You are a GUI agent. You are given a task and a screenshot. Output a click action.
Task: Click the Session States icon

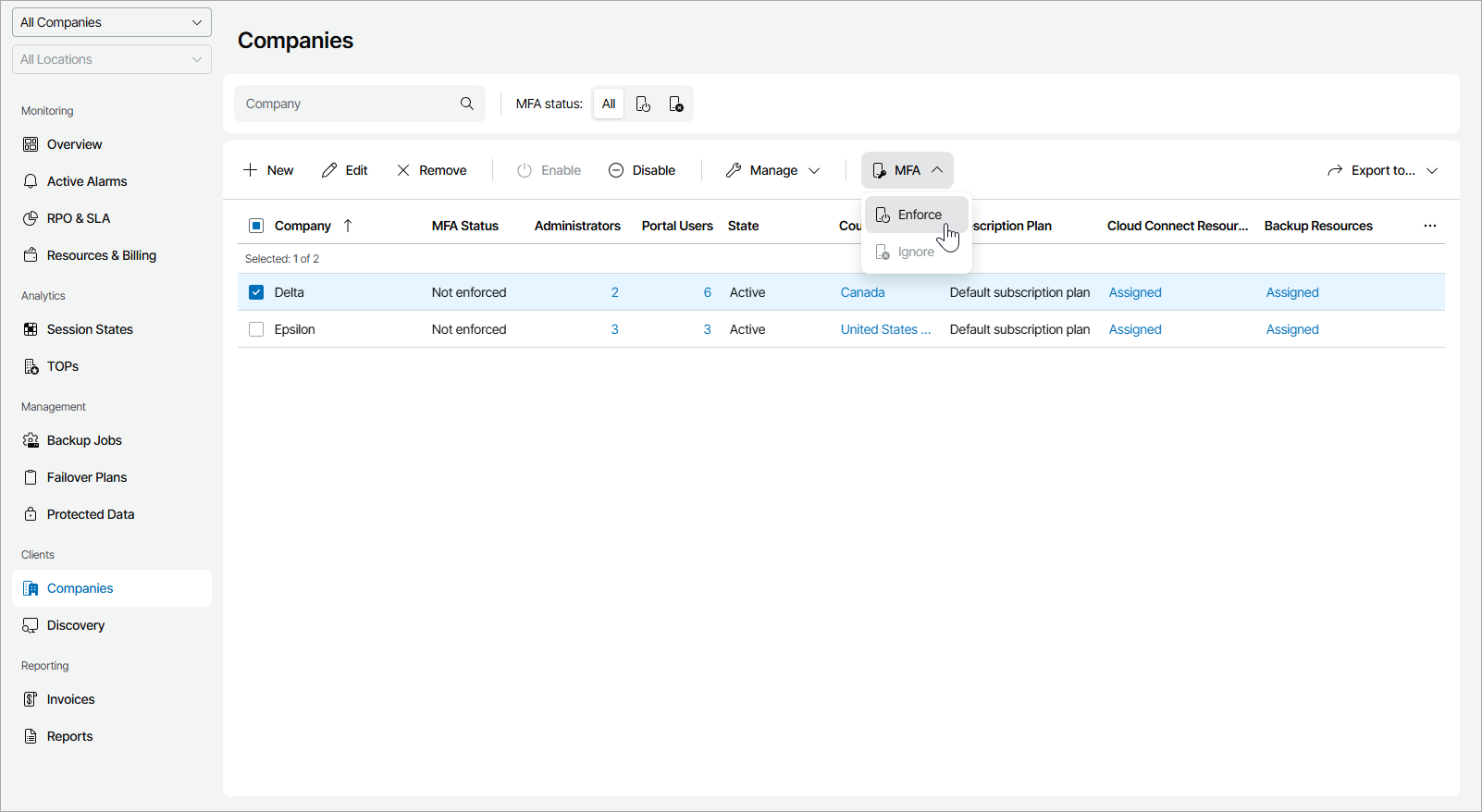(31, 329)
